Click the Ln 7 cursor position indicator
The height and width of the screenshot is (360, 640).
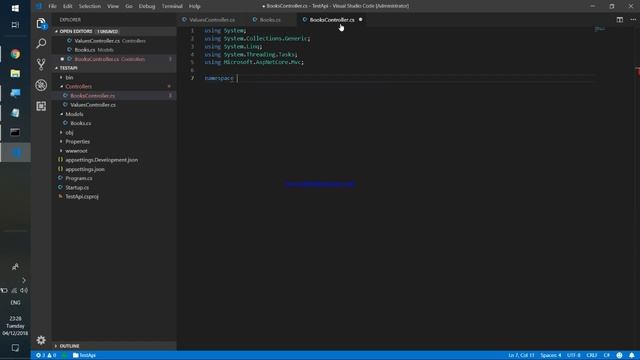(x=521, y=355)
